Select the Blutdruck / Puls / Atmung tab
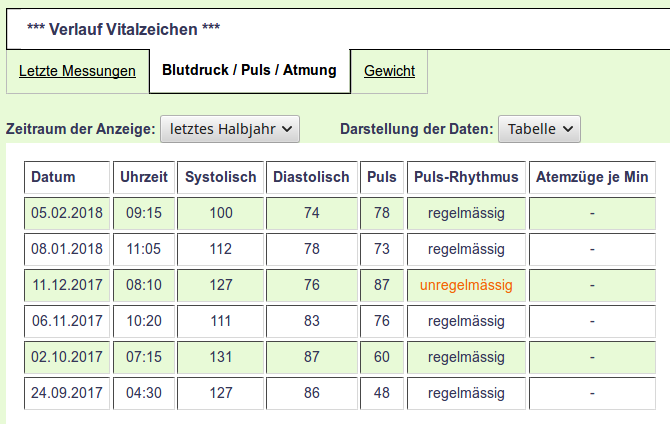670x424 pixels. click(x=250, y=70)
